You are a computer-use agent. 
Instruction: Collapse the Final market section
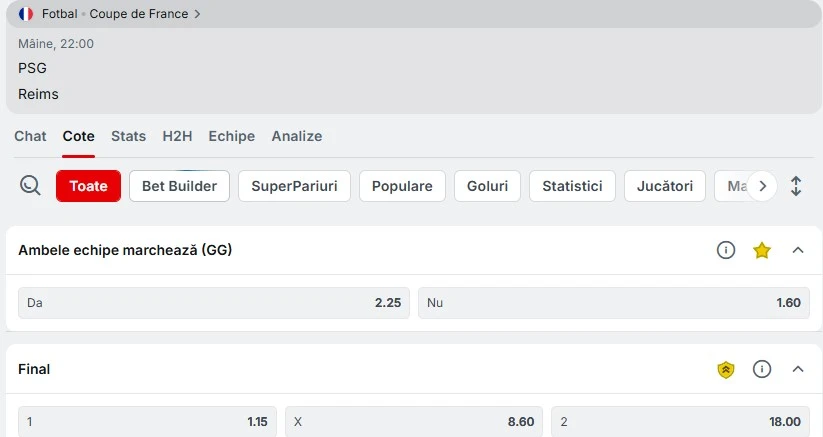coord(798,370)
